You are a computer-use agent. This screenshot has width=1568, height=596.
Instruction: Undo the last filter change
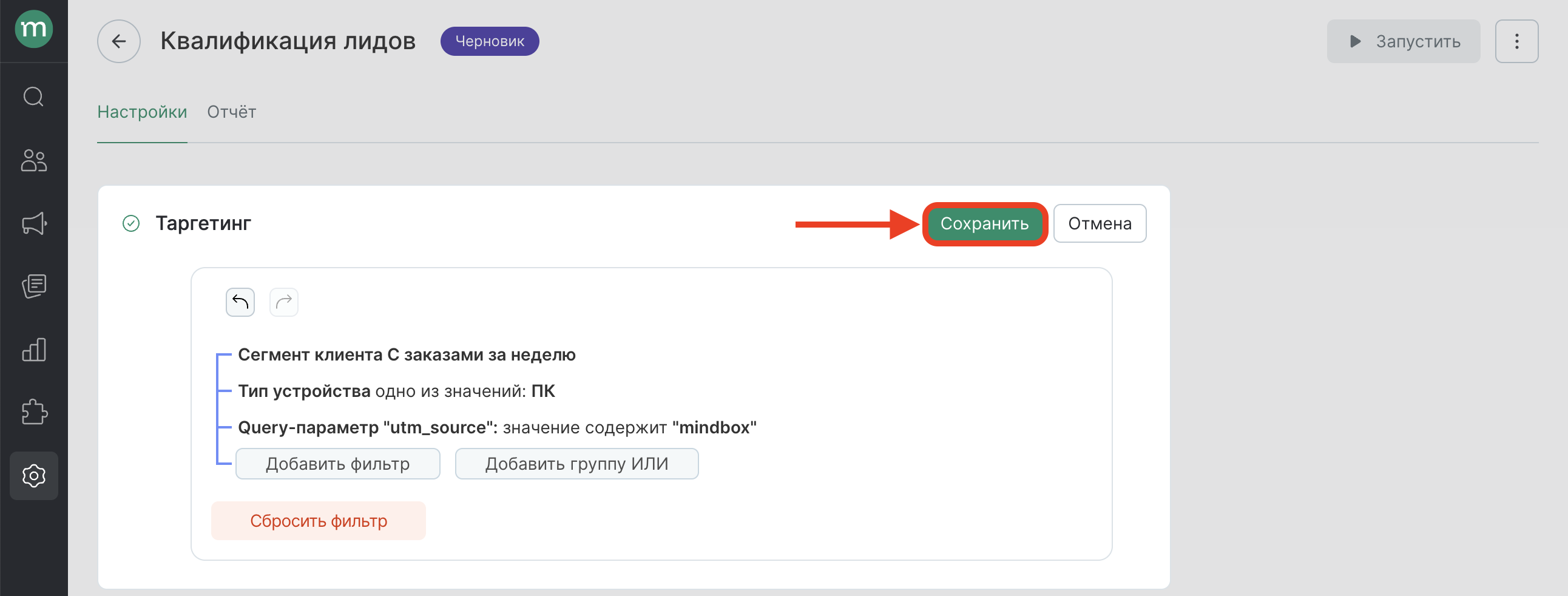[x=240, y=302]
